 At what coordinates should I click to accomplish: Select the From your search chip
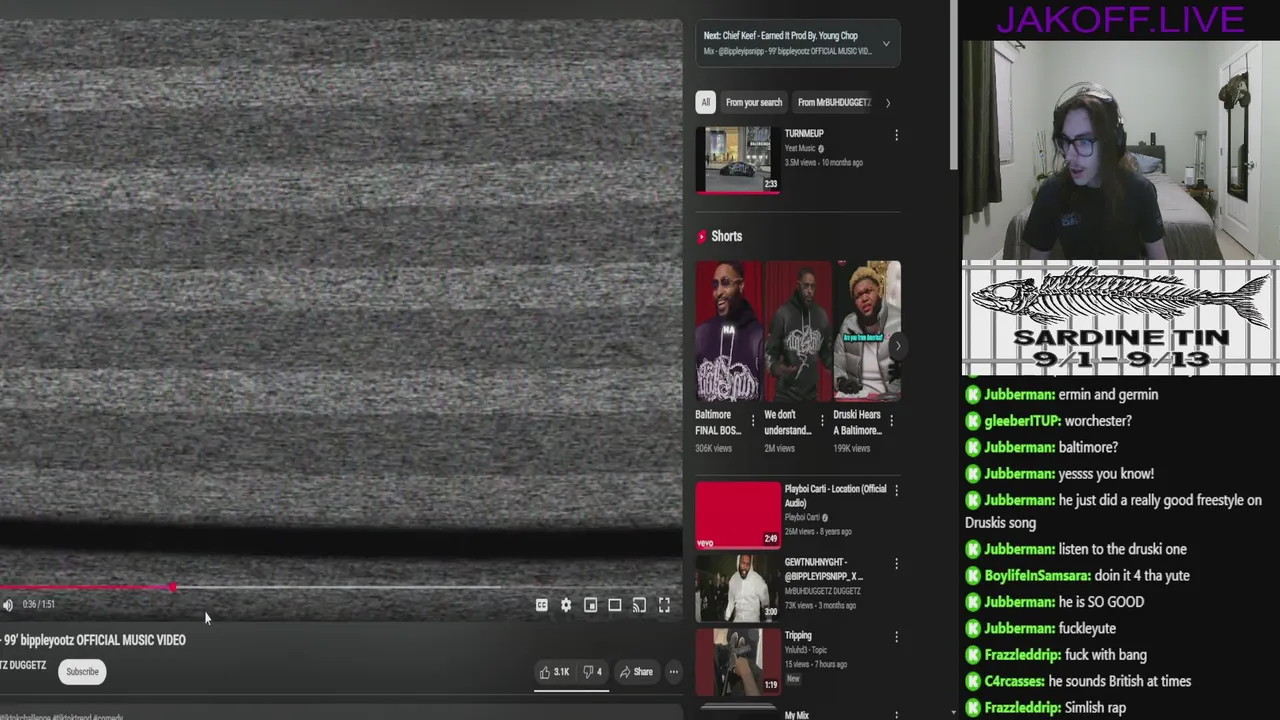pyautogui.click(x=754, y=102)
